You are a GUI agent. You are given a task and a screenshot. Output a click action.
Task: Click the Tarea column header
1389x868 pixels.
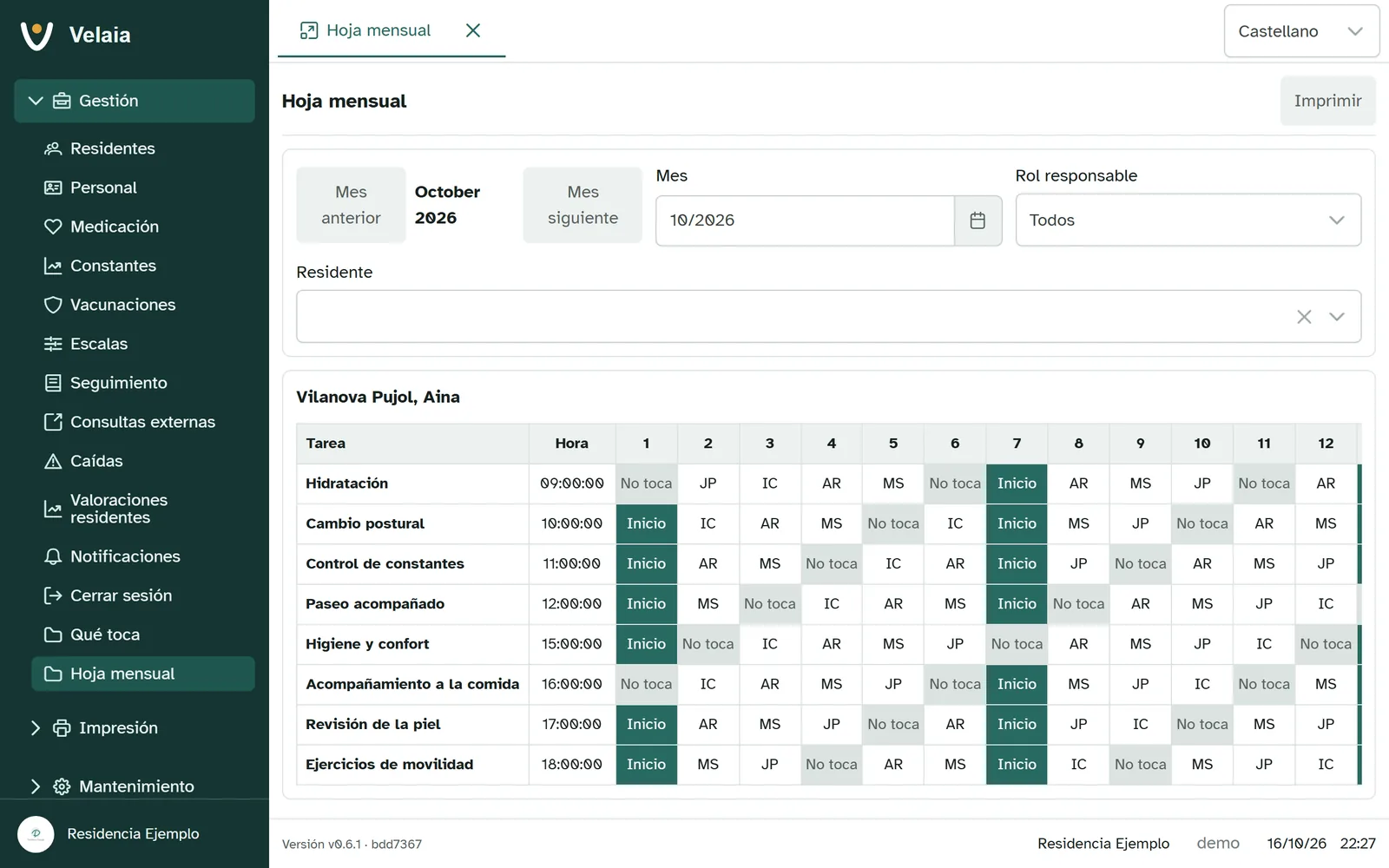(412, 444)
